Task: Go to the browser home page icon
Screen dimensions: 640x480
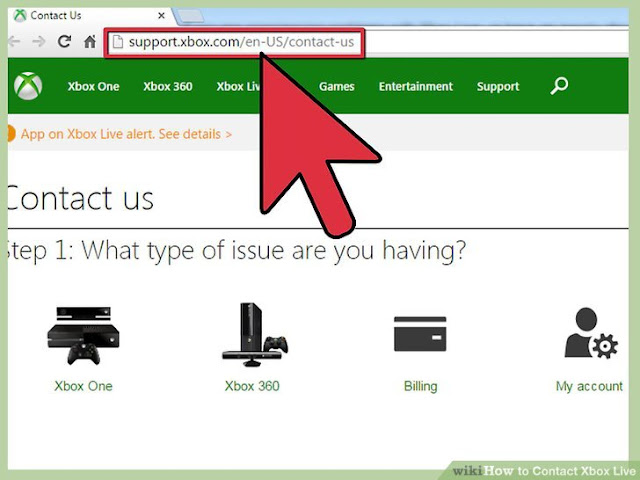Action: (90, 41)
